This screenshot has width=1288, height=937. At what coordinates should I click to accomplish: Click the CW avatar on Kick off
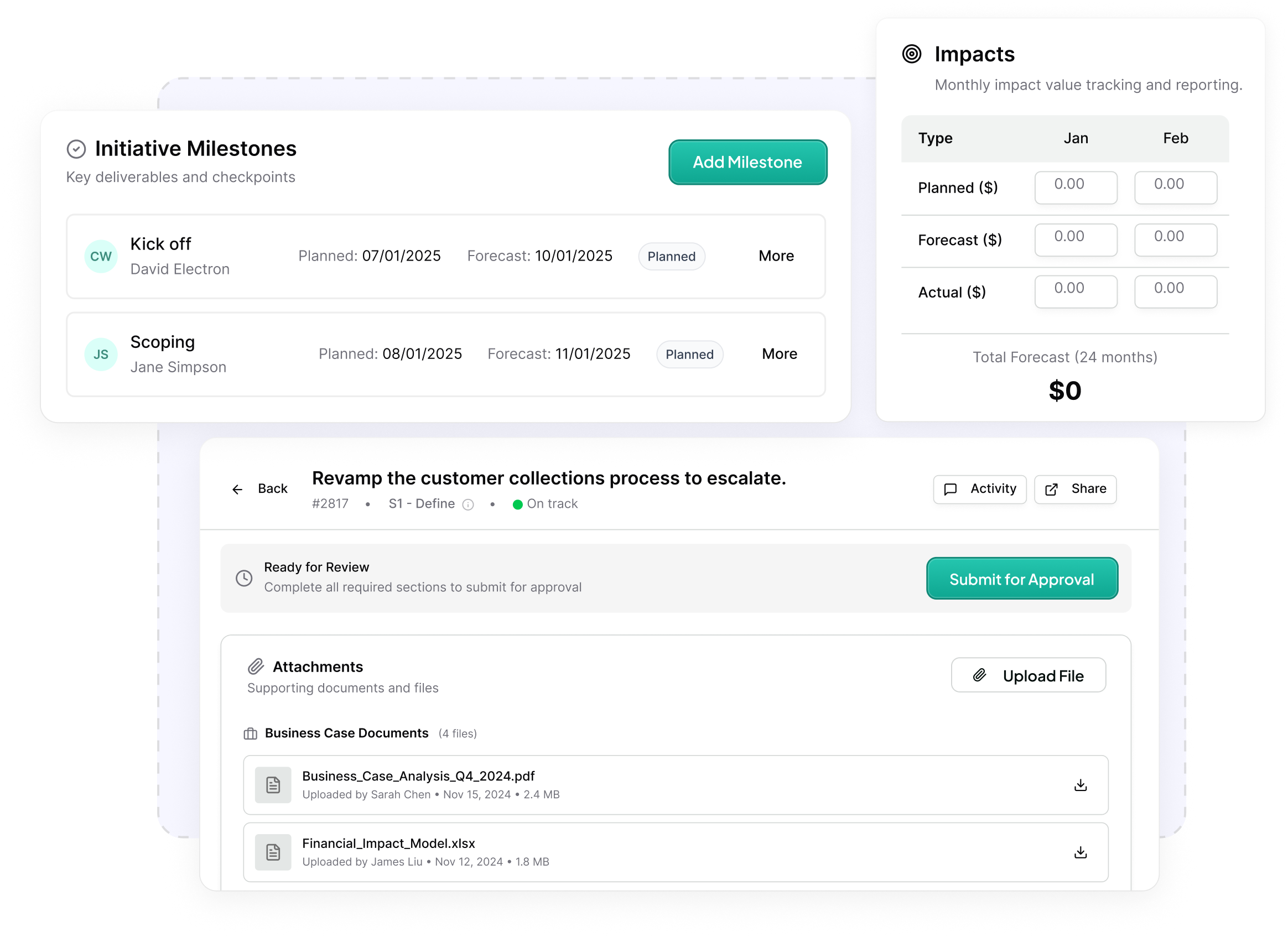[101, 256]
